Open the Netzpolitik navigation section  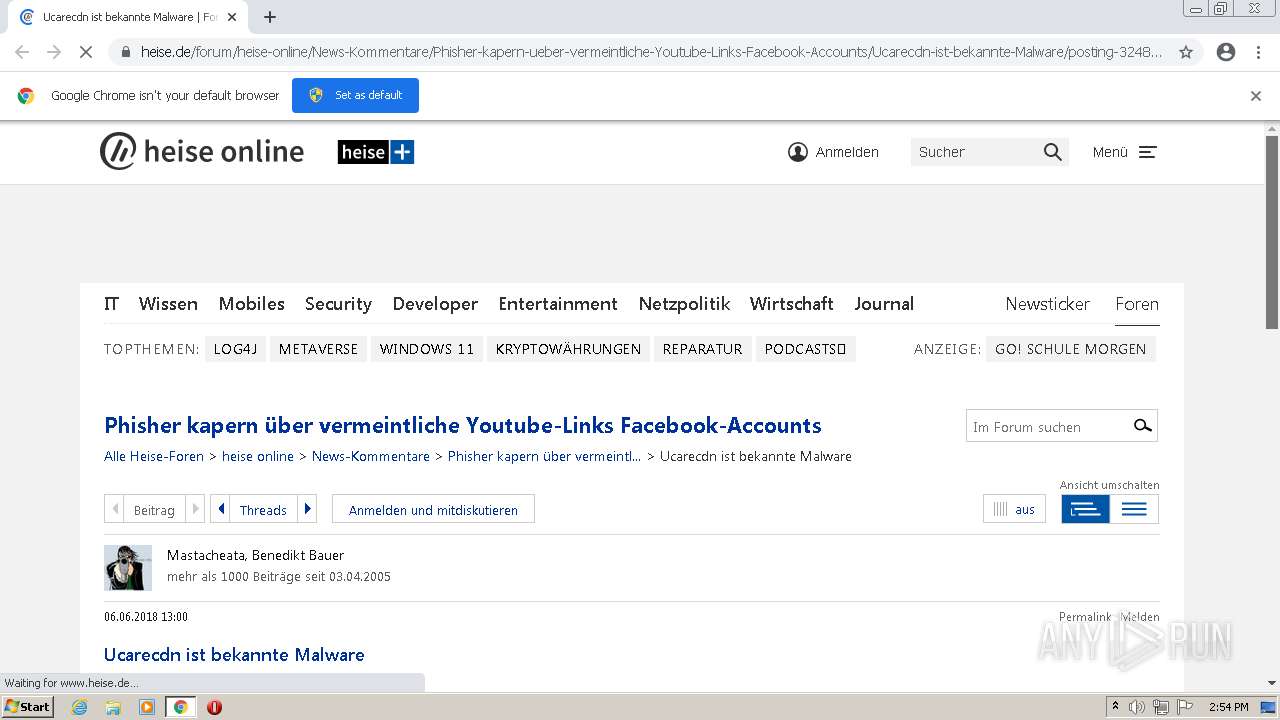click(684, 304)
